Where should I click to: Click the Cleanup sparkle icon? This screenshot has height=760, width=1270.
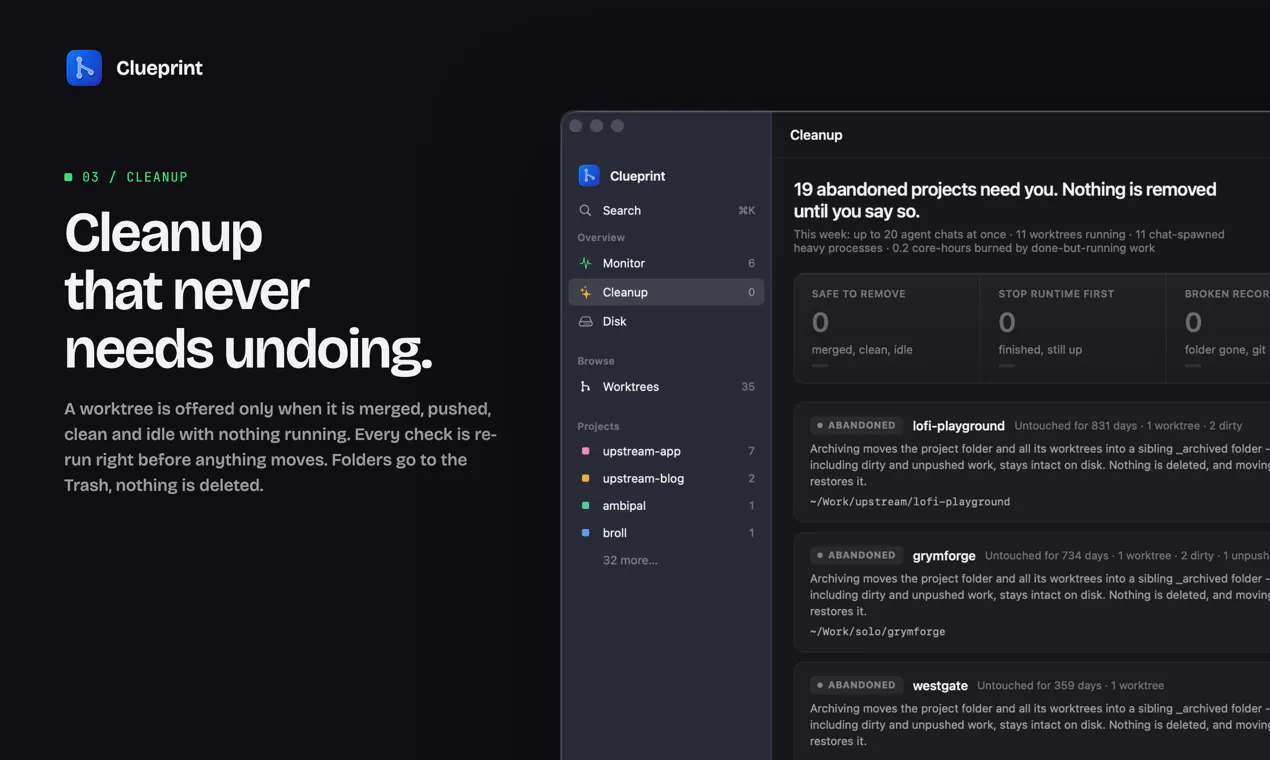(x=586, y=292)
